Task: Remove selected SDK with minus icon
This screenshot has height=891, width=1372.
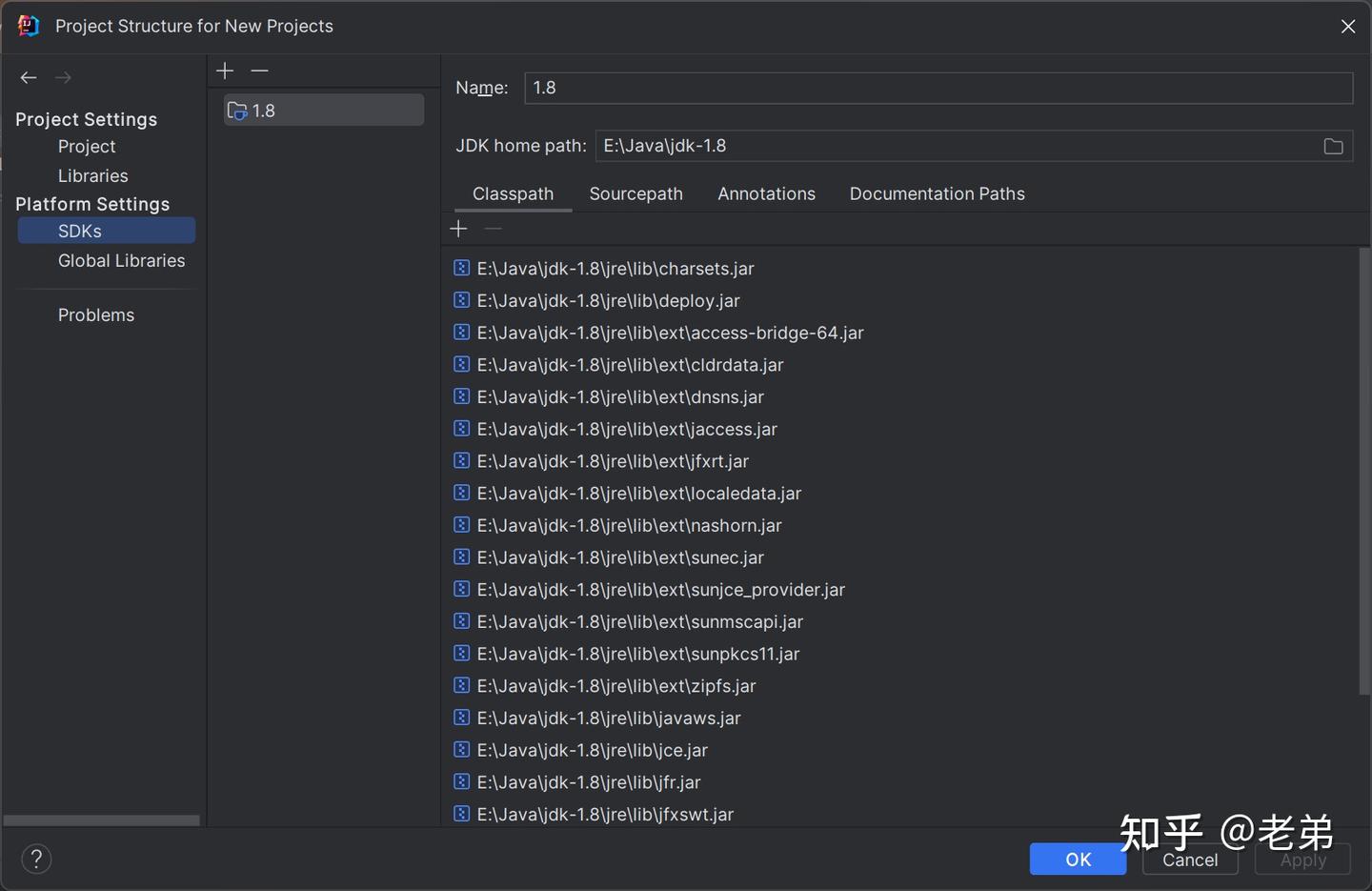Action: (259, 71)
